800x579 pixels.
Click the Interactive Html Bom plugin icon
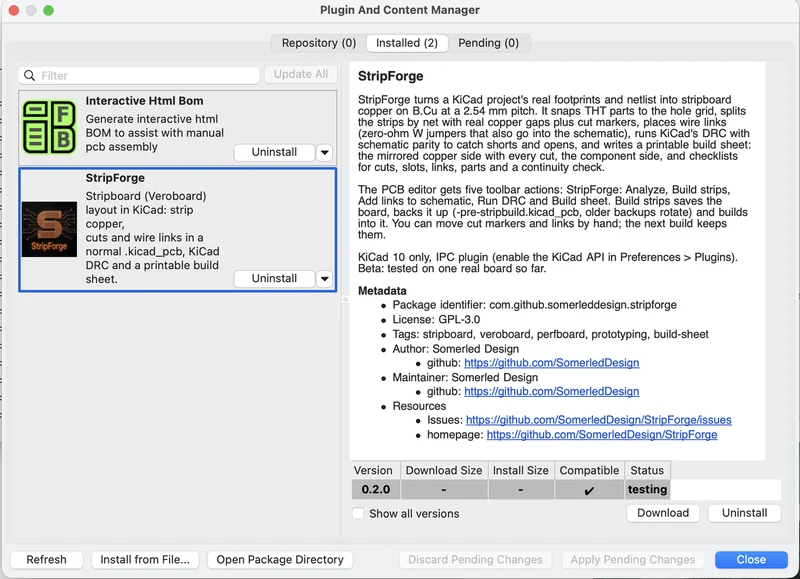[49, 127]
